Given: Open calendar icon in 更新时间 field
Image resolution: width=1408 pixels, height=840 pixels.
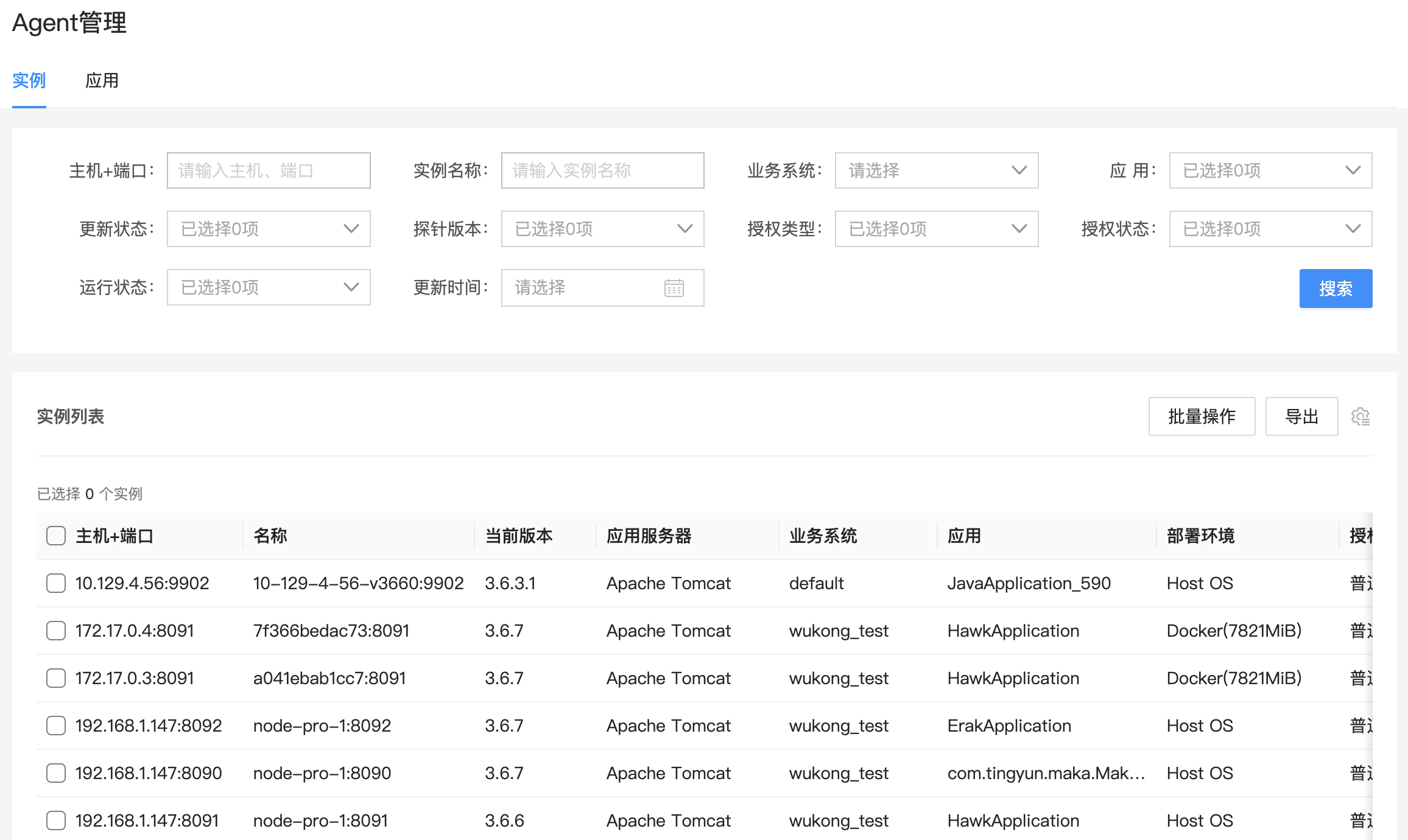Looking at the screenshot, I should click(x=674, y=287).
